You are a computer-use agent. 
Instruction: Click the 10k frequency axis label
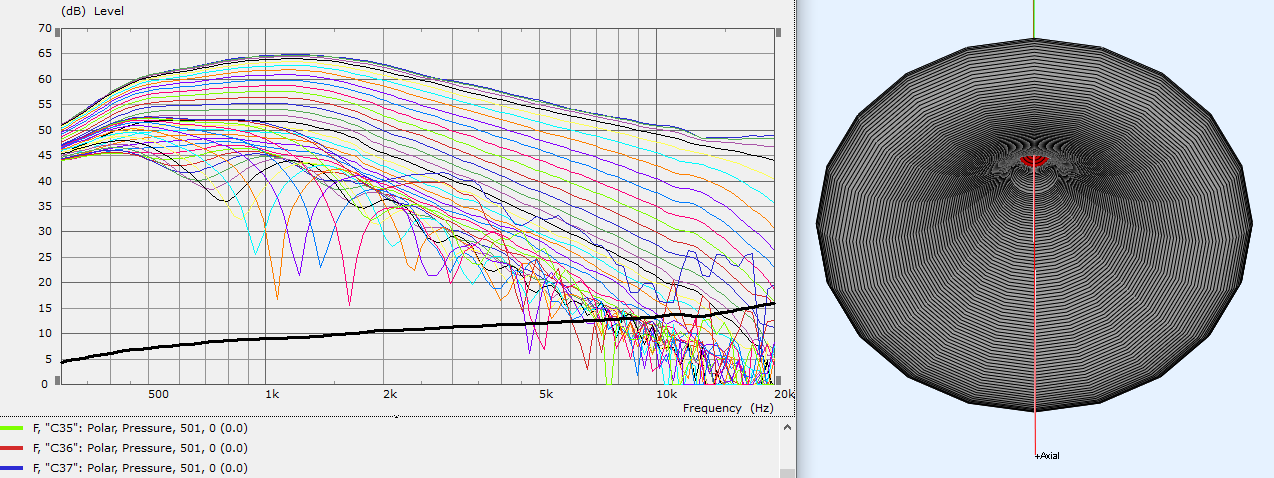pos(666,394)
